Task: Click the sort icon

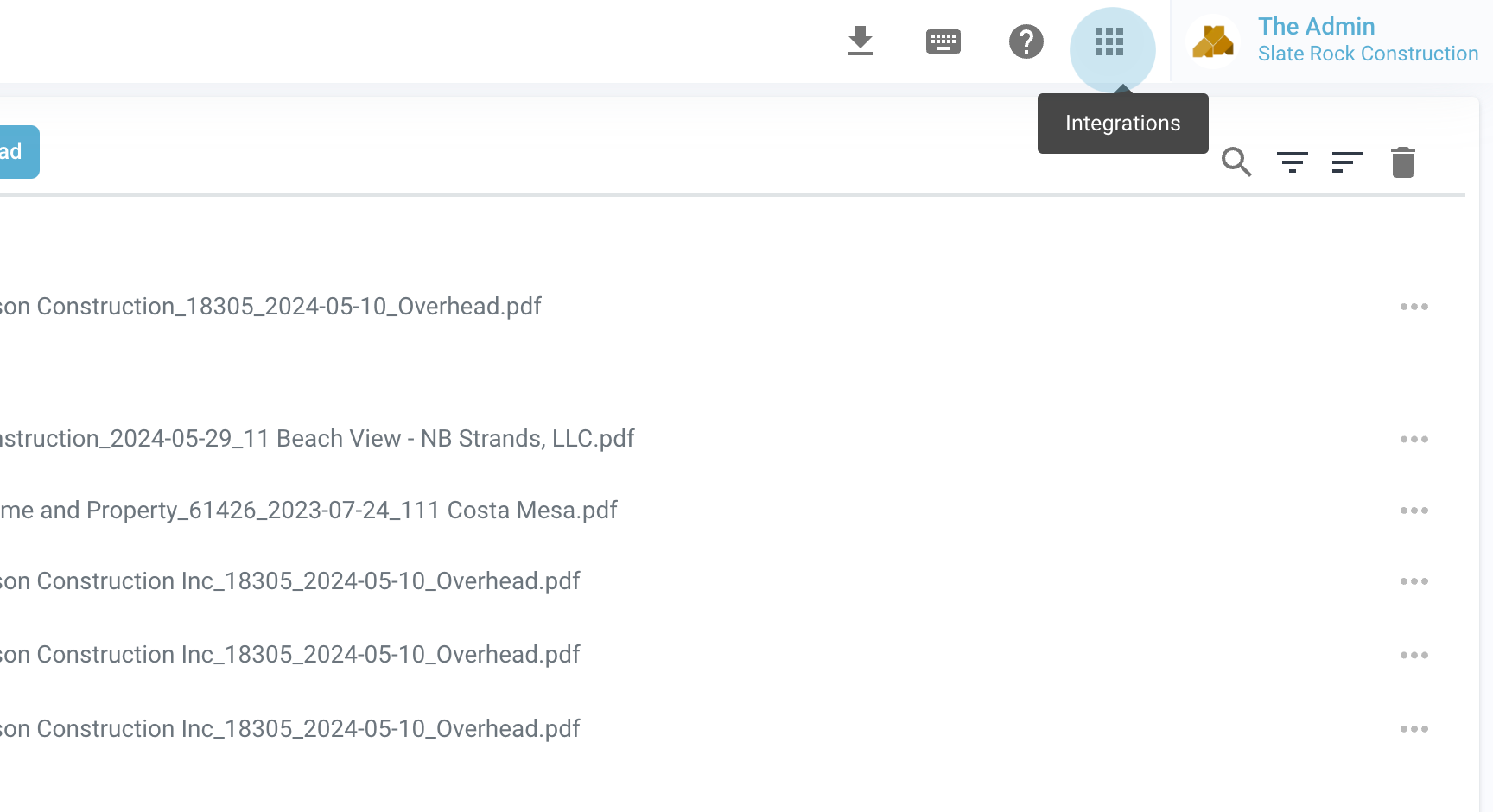Action: 1347,162
